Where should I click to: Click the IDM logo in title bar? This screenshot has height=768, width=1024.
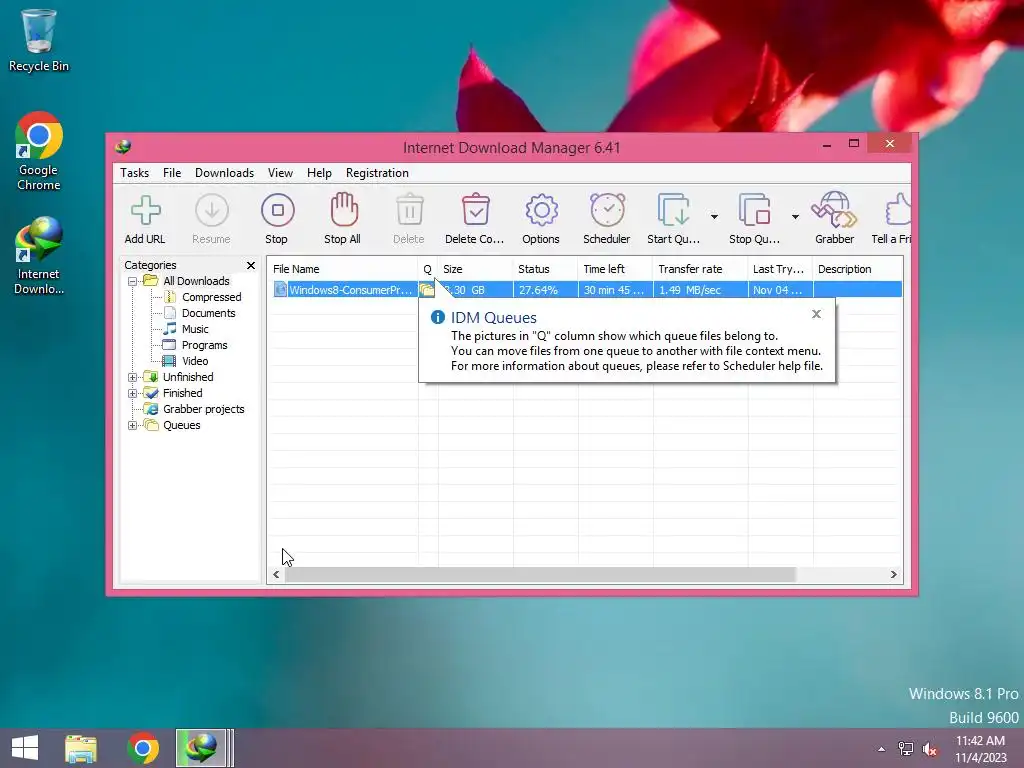123,147
